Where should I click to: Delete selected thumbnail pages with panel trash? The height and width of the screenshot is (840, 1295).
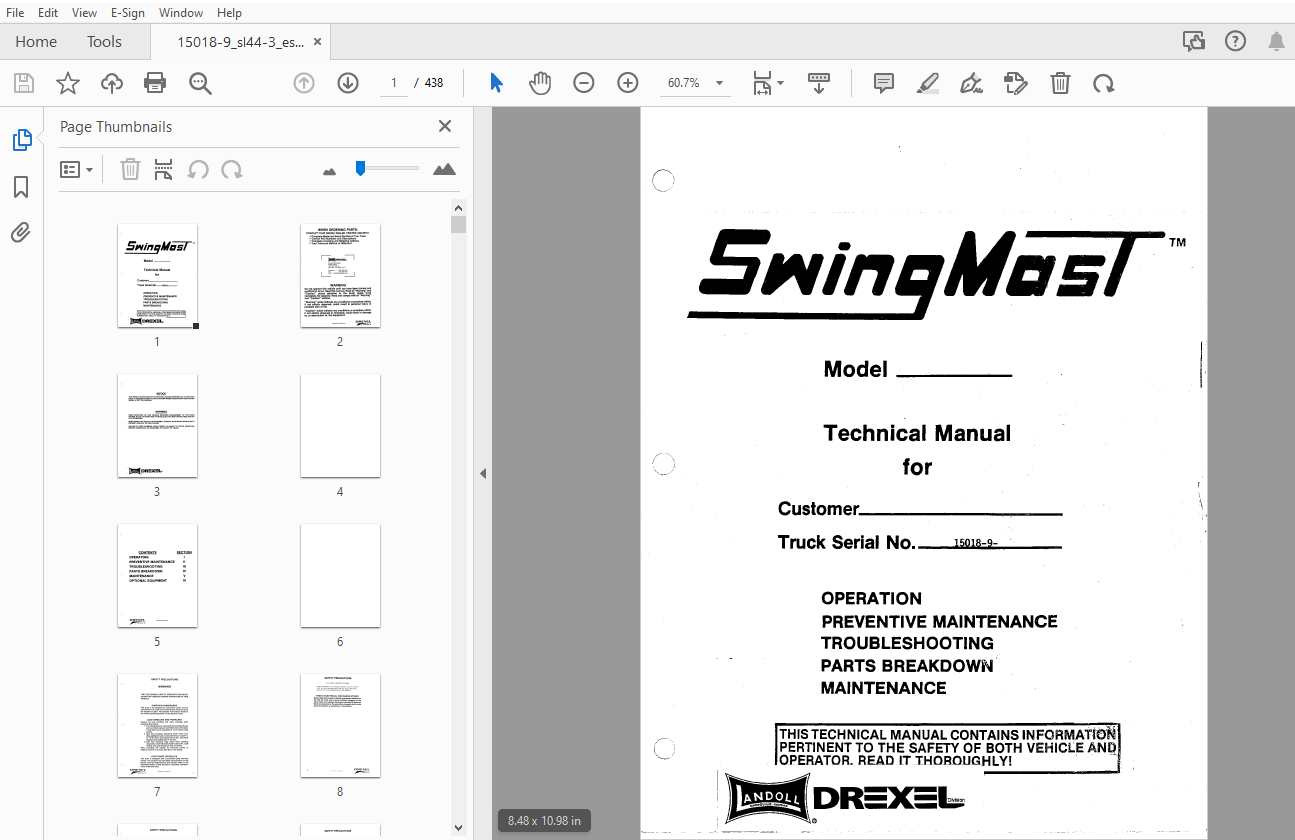pyautogui.click(x=130, y=169)
